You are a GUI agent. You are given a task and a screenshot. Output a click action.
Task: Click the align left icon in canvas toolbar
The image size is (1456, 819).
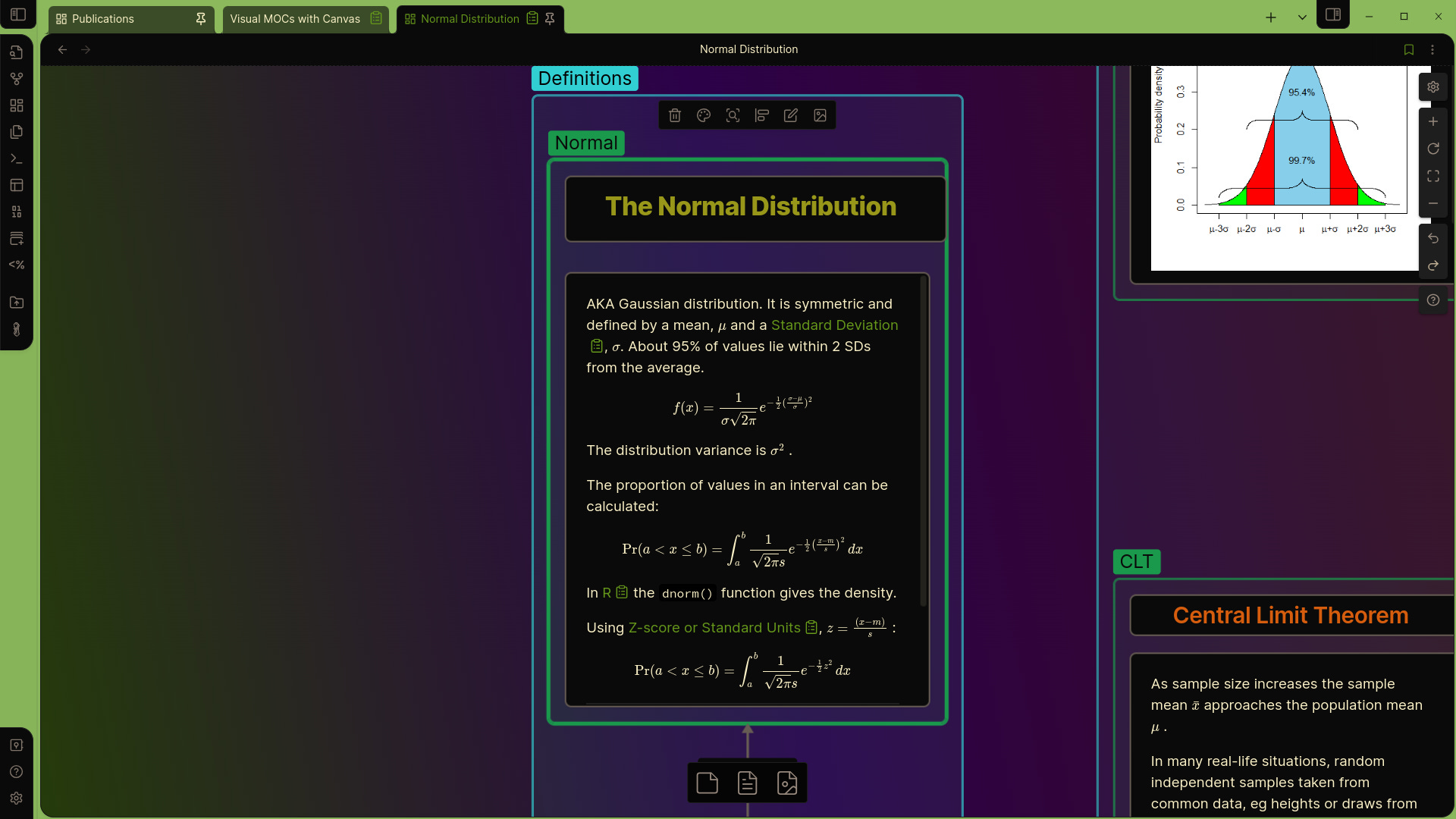762,115
